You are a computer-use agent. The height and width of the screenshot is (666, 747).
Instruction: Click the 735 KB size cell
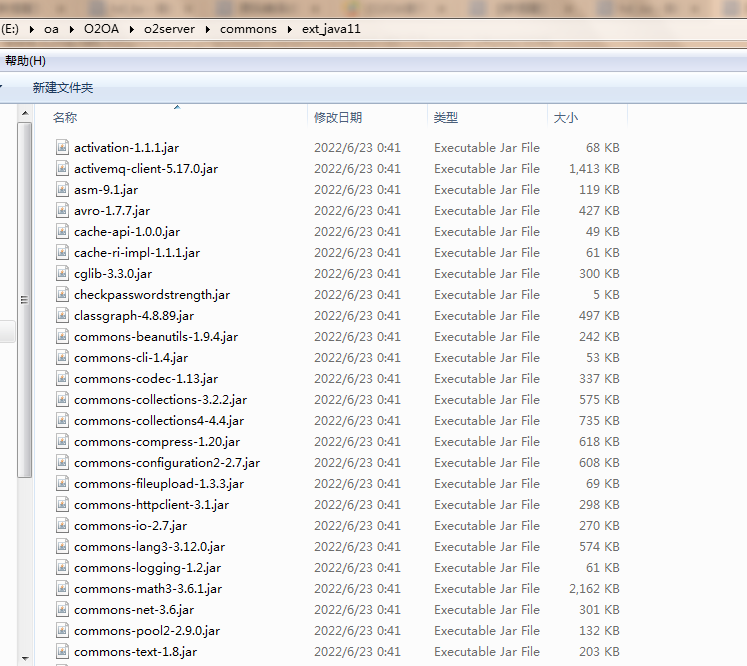click(599, 421)
